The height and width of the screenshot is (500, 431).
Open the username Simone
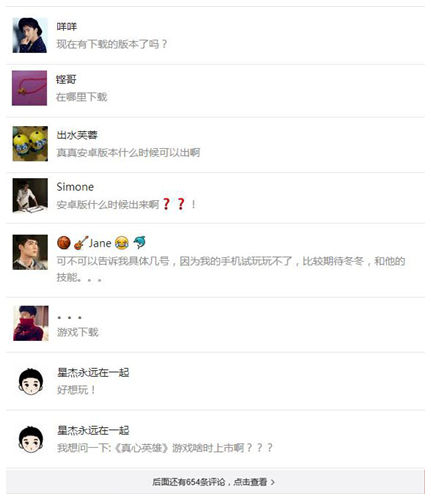pyautogui.click(x=75, y=187)
